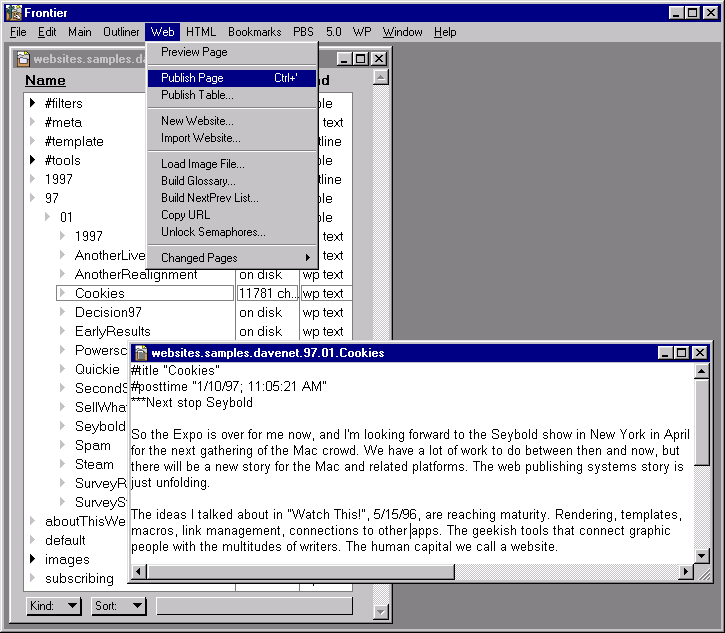Open the Changed Pages submenu
The height and width of the screenshot is (633, 725).
click(x=199, y=258)
